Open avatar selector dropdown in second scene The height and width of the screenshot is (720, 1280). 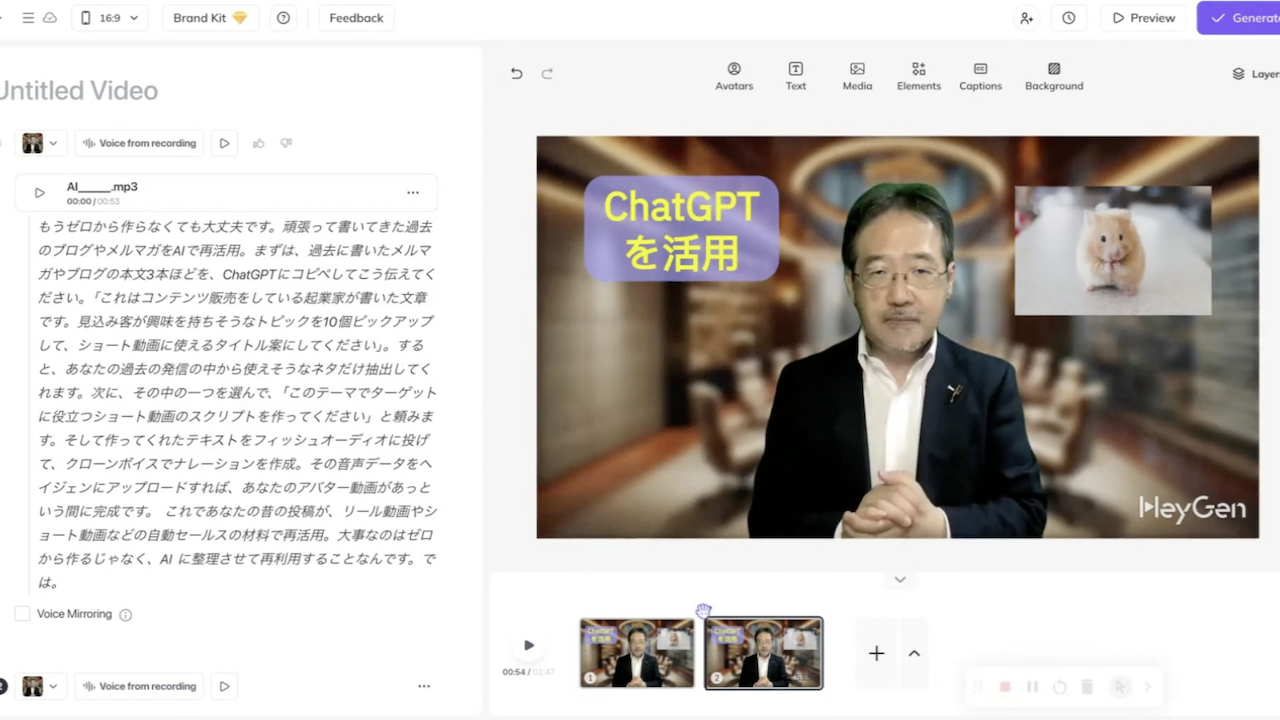[x=40, y=686]
